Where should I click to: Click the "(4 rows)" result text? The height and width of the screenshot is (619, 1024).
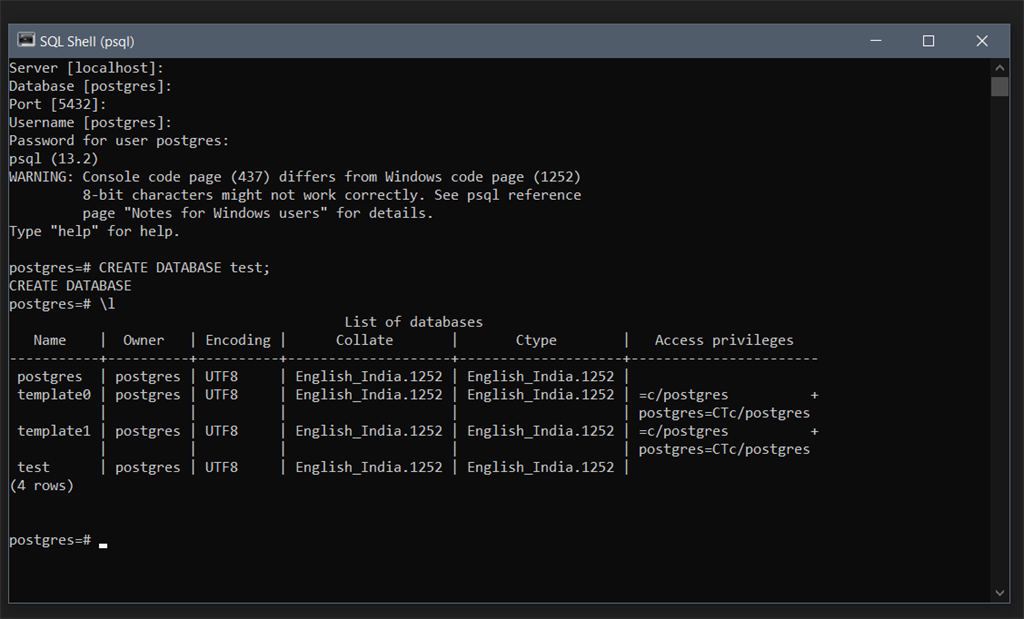click(41, 485)
